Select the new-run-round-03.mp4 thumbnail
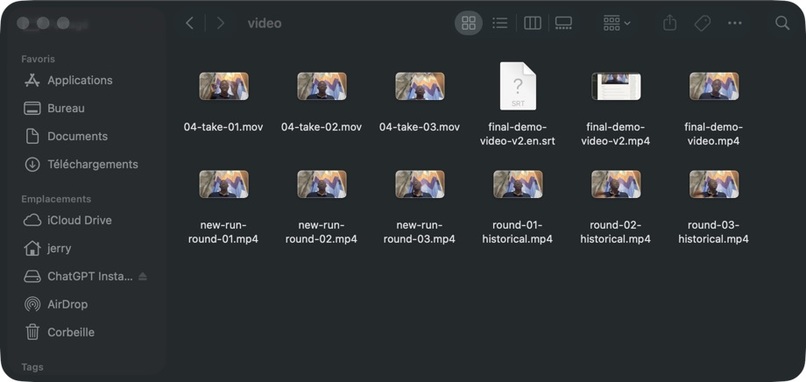 [419, 184]
